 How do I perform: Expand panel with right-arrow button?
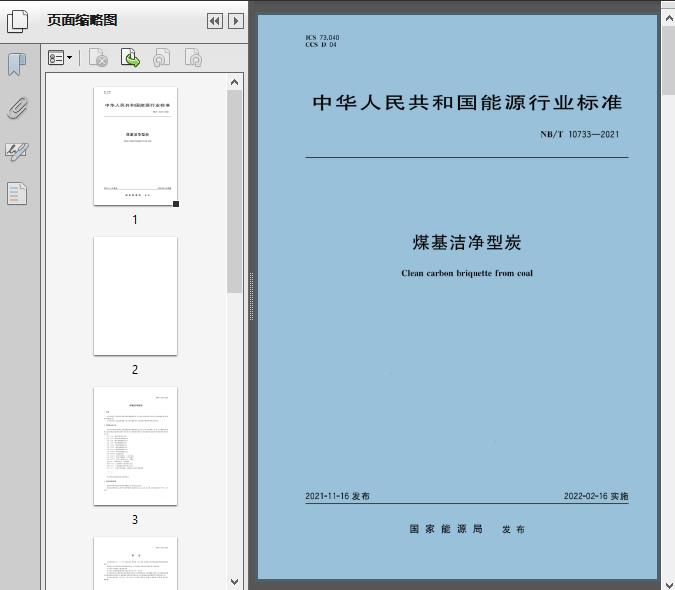[236, 21]
